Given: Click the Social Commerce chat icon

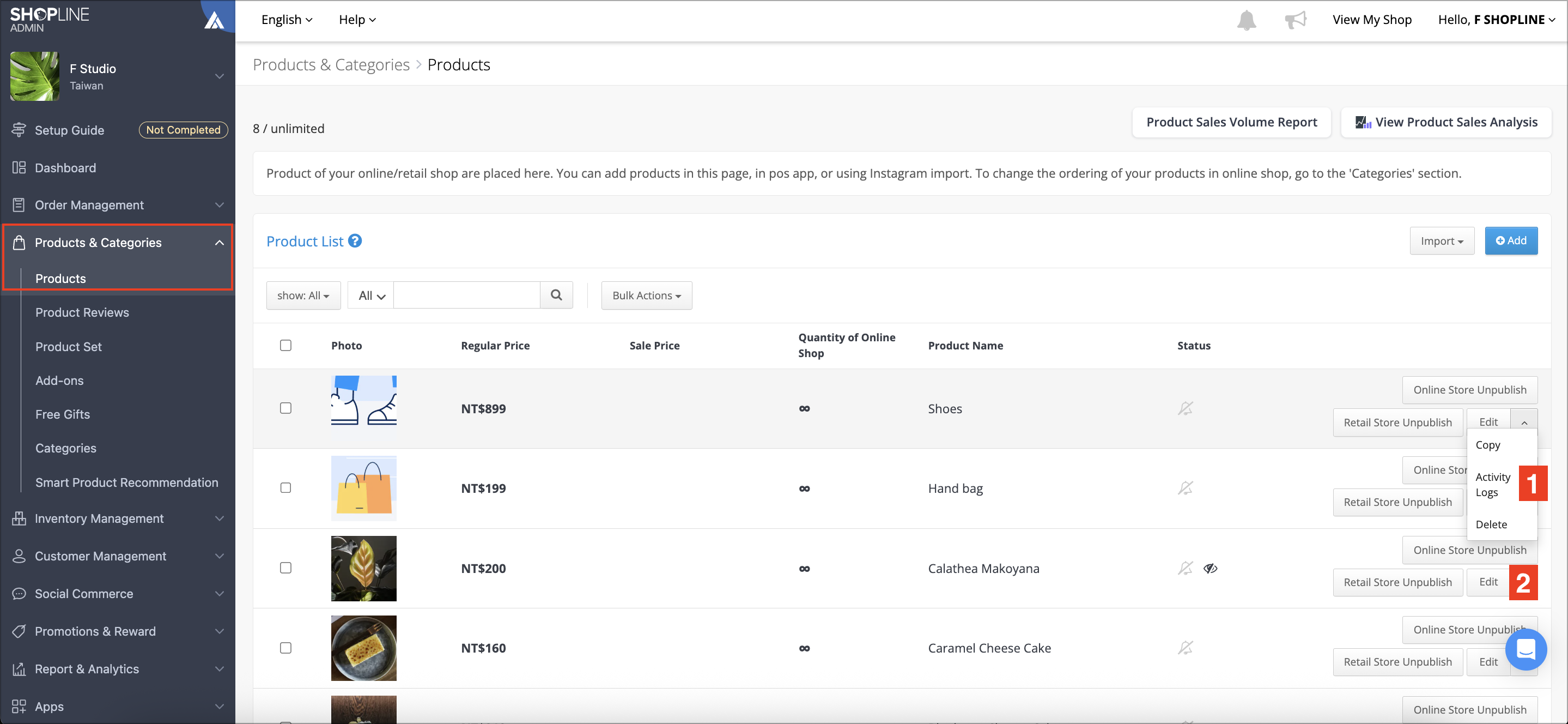Looking at the screenshot, I should click(19, 594).
